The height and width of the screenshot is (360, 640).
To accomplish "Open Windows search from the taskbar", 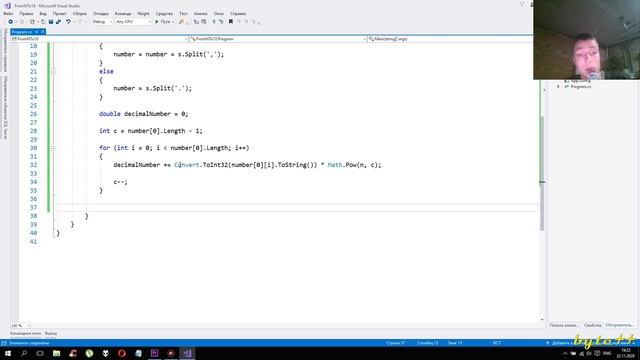I will 24,353.
